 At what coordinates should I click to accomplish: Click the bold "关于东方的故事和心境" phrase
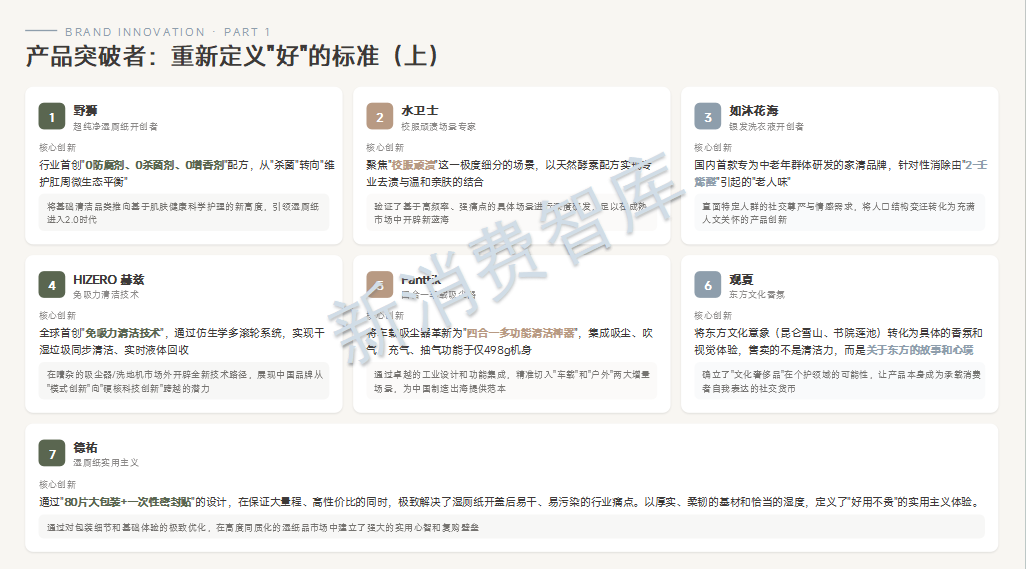919,350
